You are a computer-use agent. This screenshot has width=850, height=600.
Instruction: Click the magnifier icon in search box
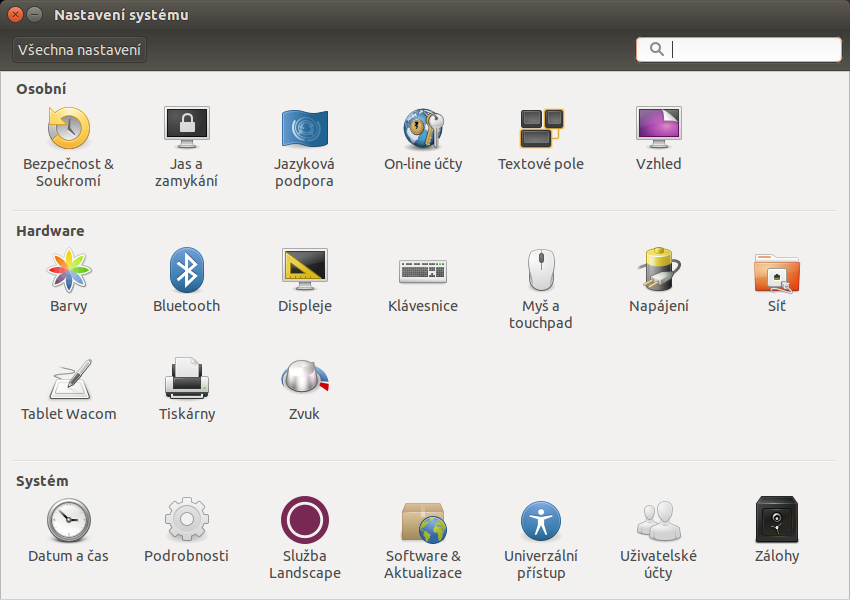(656, 49)
